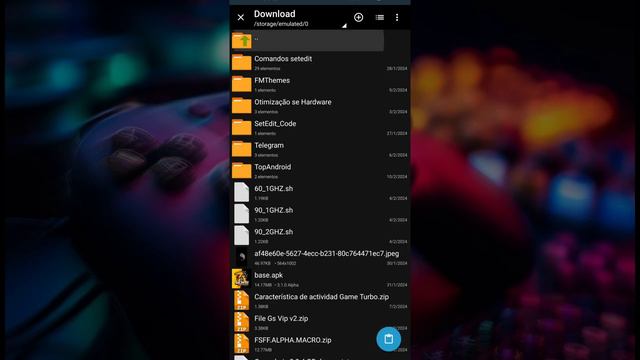Image resolution: width=640 pixels, height=360 pixels.
Task: Click document icon of 90_1GHZ.sh
Action: coord(242,214)
